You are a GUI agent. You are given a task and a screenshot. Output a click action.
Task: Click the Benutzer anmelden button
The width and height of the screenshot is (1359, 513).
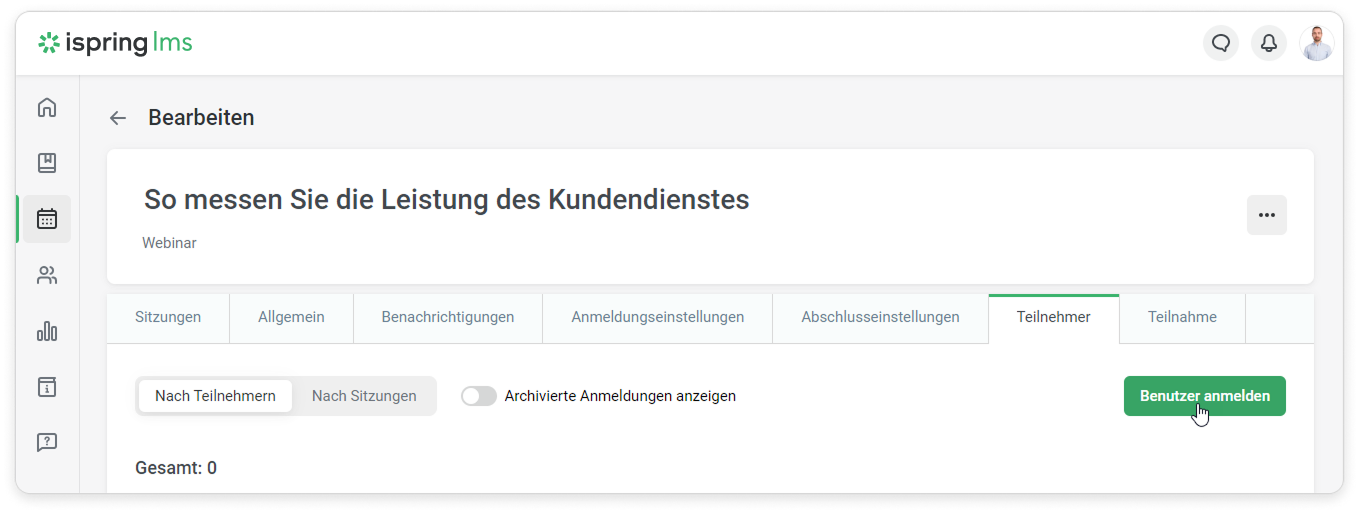coord(1204,396)
